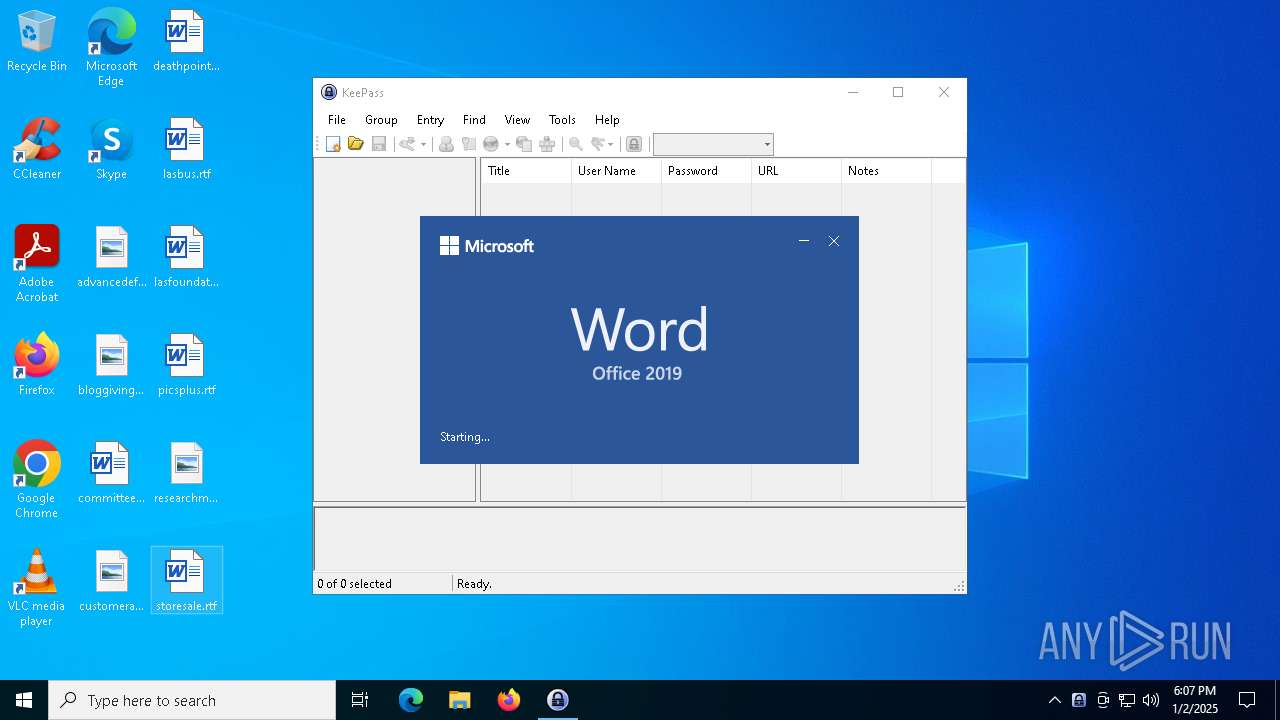This screenshot has width=1280, height=720.
Task: Click the Open URL globe icon
Action: click(x=491, y=144)
